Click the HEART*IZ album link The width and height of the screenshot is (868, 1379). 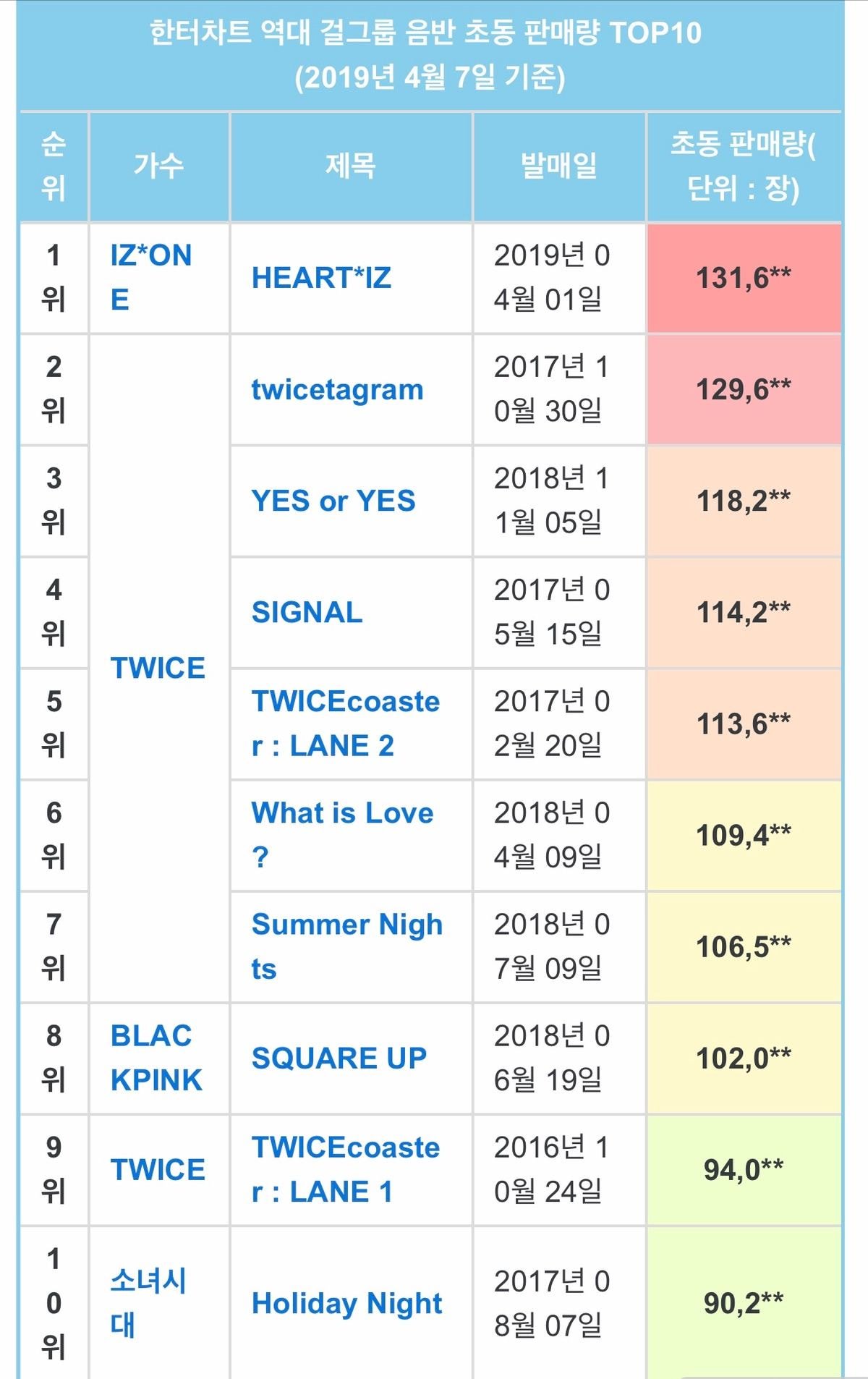pyautogui.click(x=321, y=278)
